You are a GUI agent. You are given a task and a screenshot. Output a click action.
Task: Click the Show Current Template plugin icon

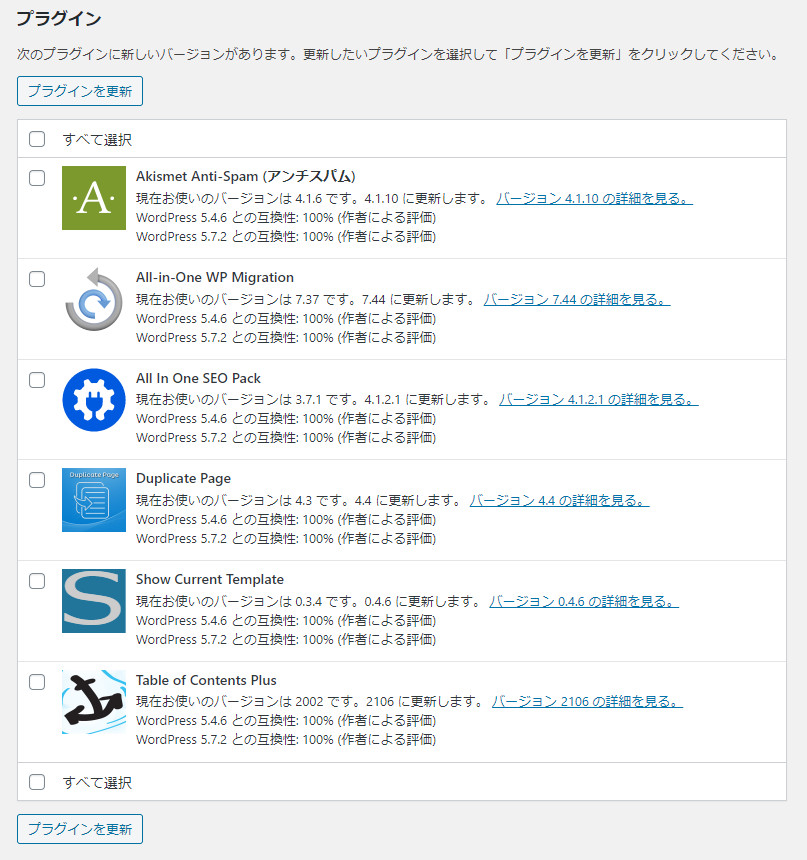[x=94, y=601]
